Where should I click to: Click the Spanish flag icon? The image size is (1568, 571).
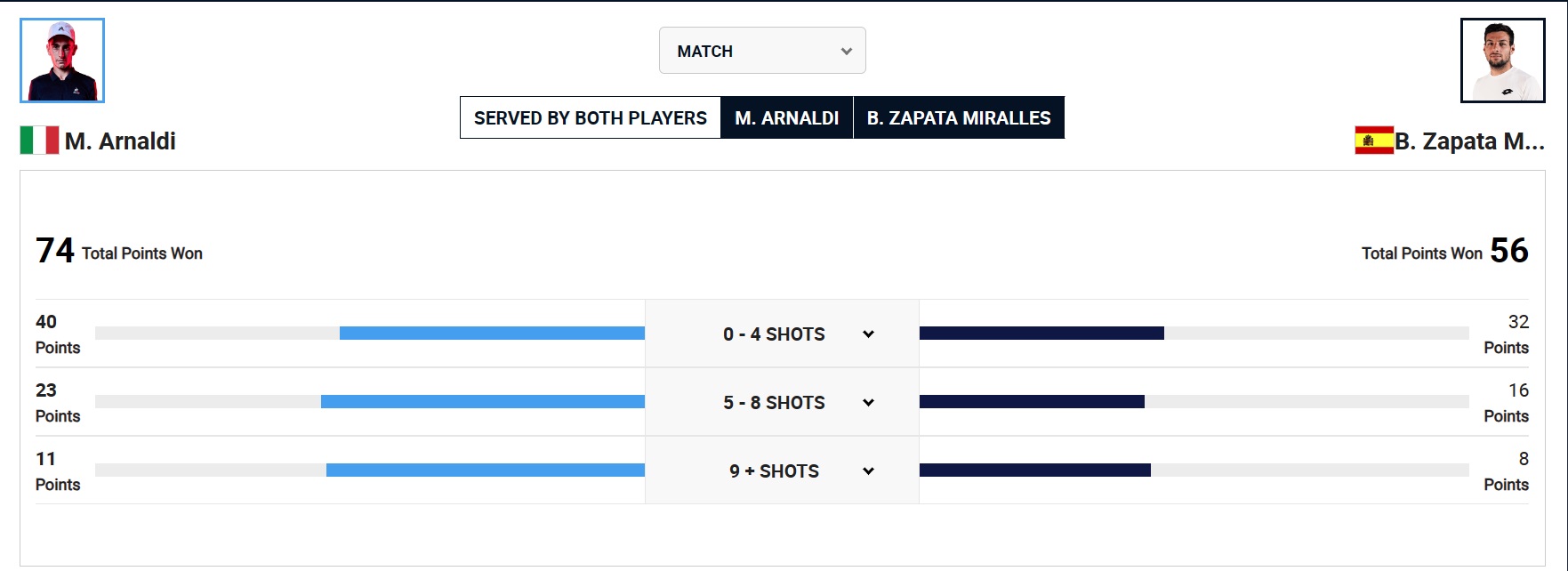click(x=1373, y=141)
